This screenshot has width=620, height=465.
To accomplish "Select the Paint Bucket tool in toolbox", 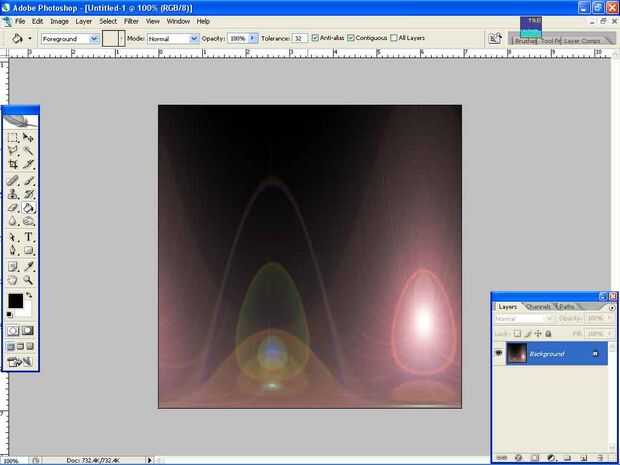I will [x=28, y=208].
